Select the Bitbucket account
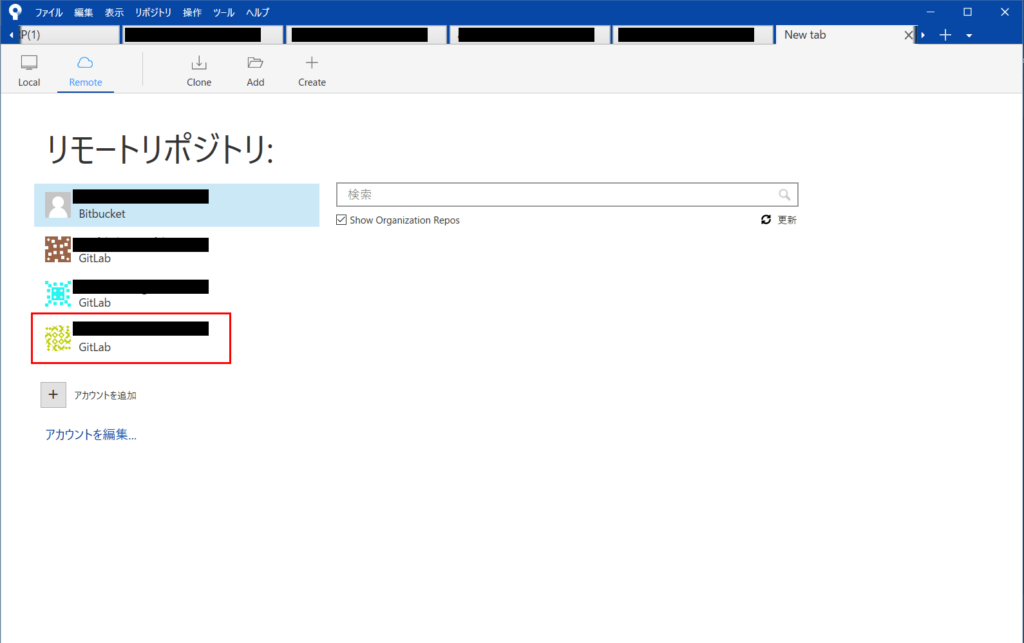Screen dimensions: 1024x643 [176, 205]
